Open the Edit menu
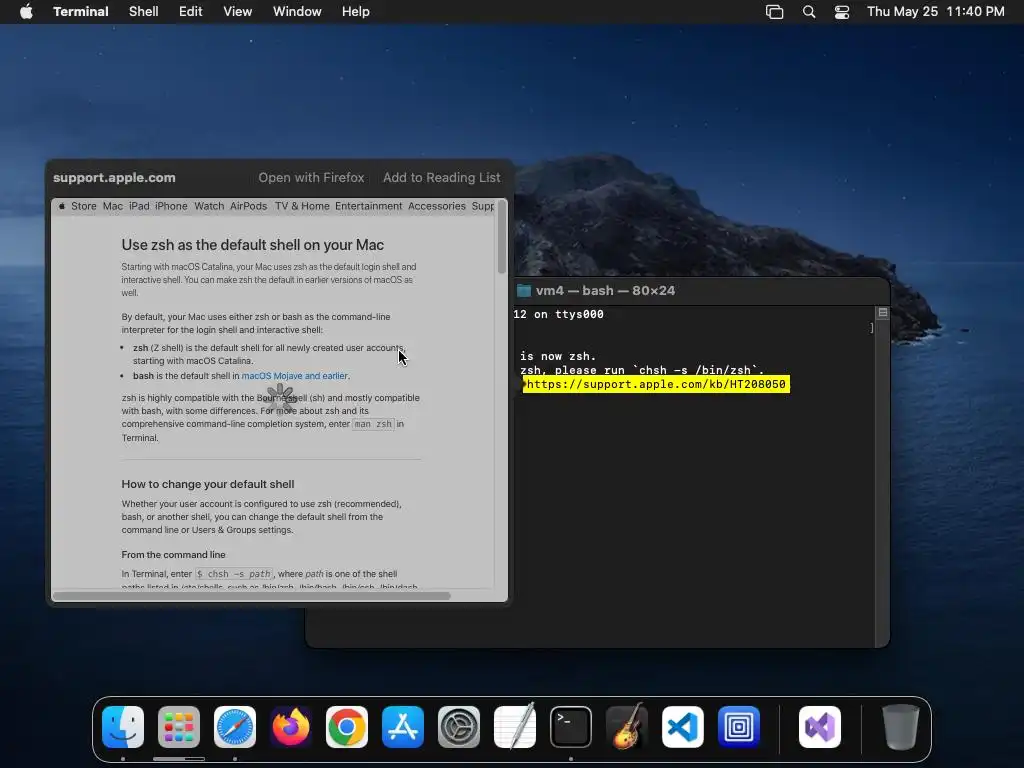1024x768 pixels. click(x=191, y=12)
